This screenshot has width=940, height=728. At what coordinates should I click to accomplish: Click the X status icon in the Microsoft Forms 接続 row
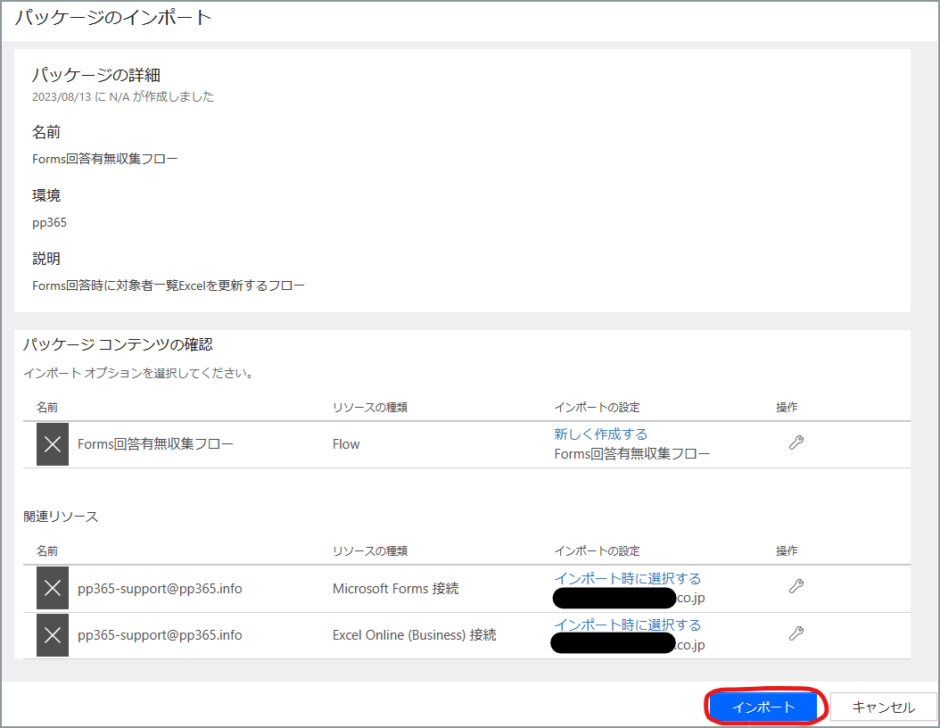(x=53, y=588)
